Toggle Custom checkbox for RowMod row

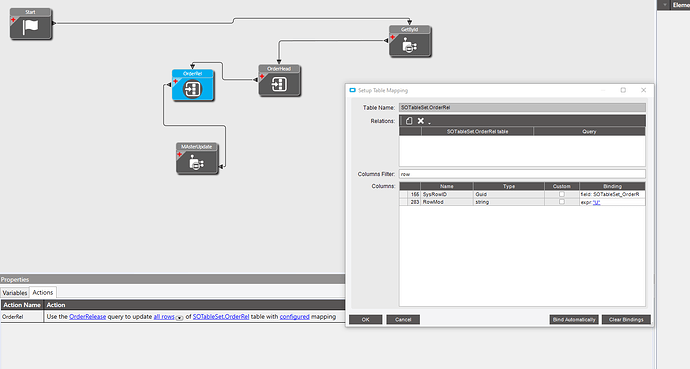pyautogui.click(x=562, y=202)
